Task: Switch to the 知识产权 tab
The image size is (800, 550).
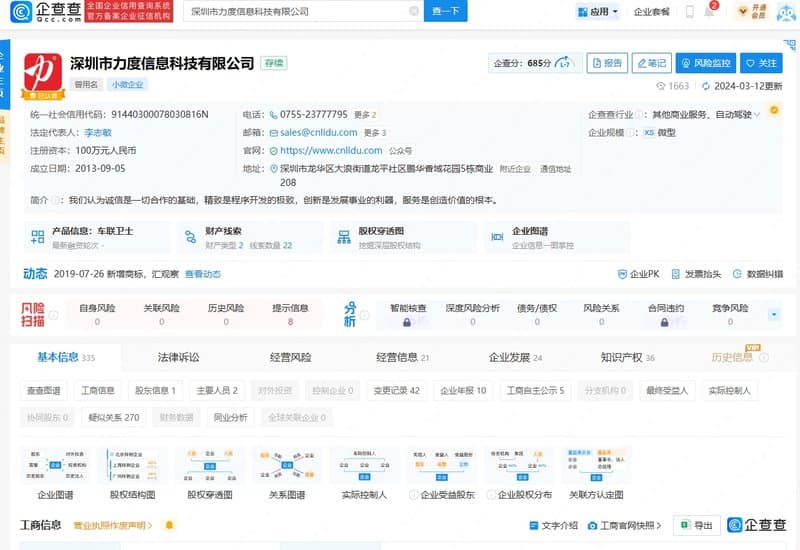Action: [628, 357]
